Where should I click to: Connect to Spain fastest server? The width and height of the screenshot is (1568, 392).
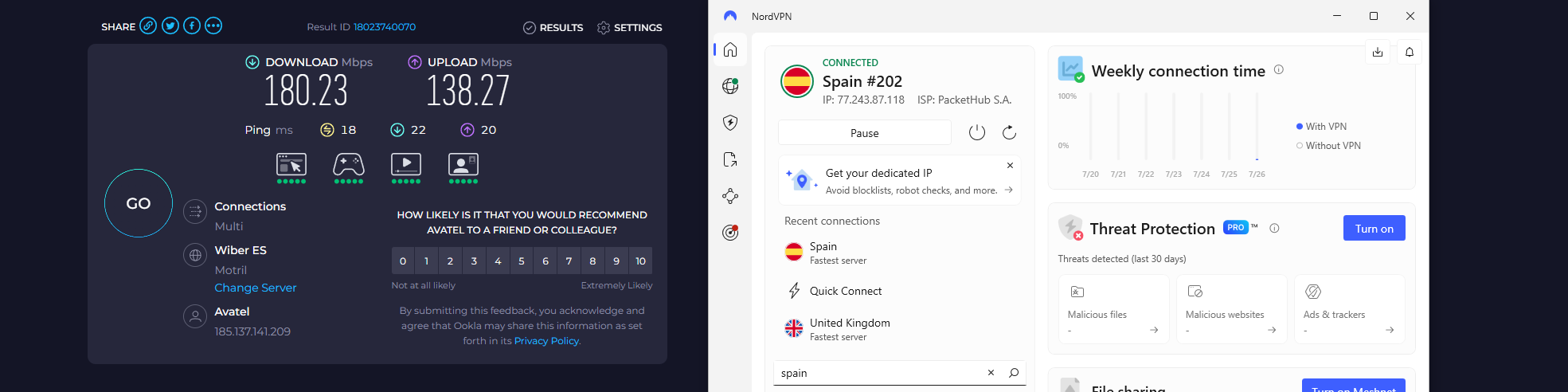coord(899,253)
